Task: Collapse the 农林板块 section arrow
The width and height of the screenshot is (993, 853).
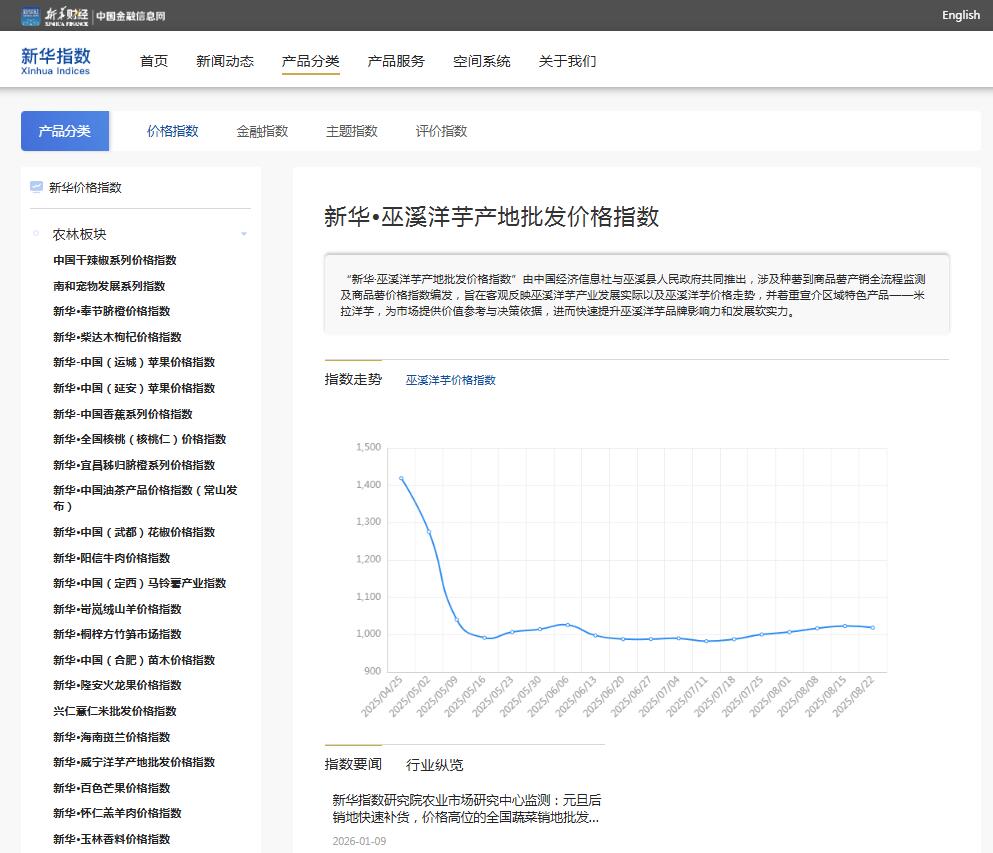Action: 244,235
